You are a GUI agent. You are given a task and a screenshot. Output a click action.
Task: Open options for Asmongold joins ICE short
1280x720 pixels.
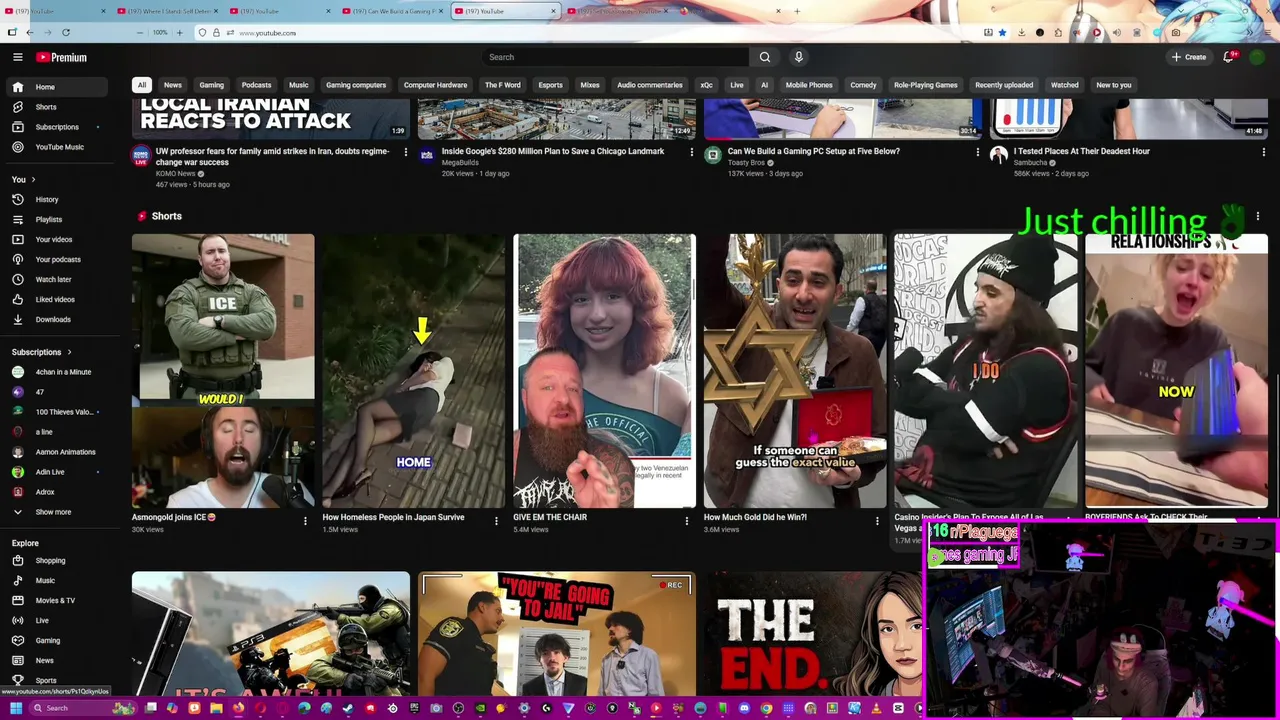click(305, 520)
